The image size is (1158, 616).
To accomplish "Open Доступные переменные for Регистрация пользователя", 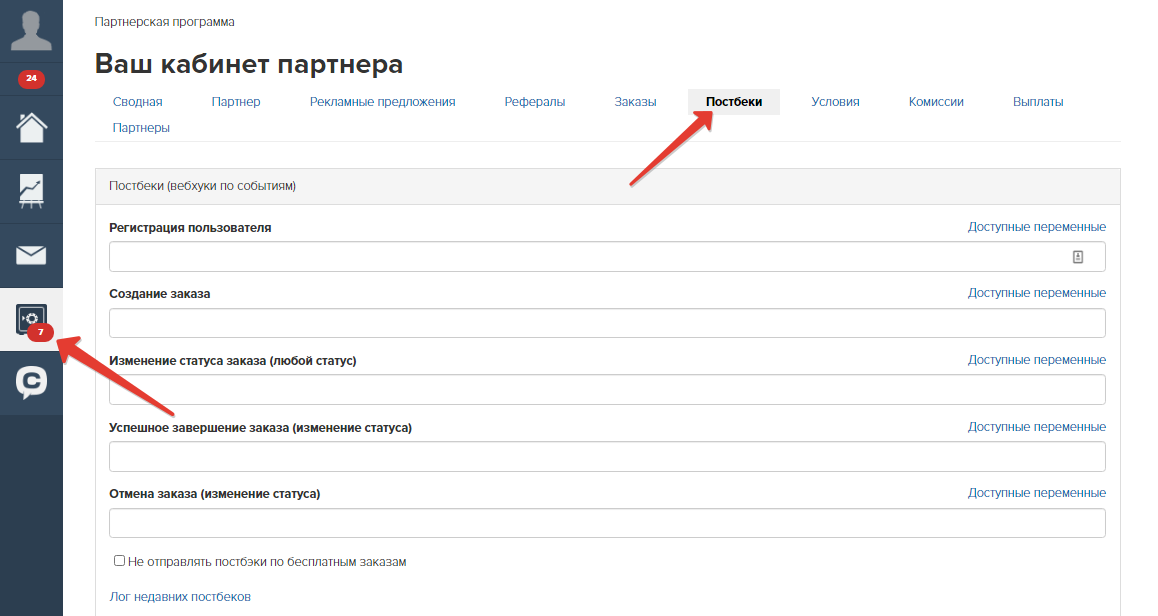I will tap(1037, 227).
